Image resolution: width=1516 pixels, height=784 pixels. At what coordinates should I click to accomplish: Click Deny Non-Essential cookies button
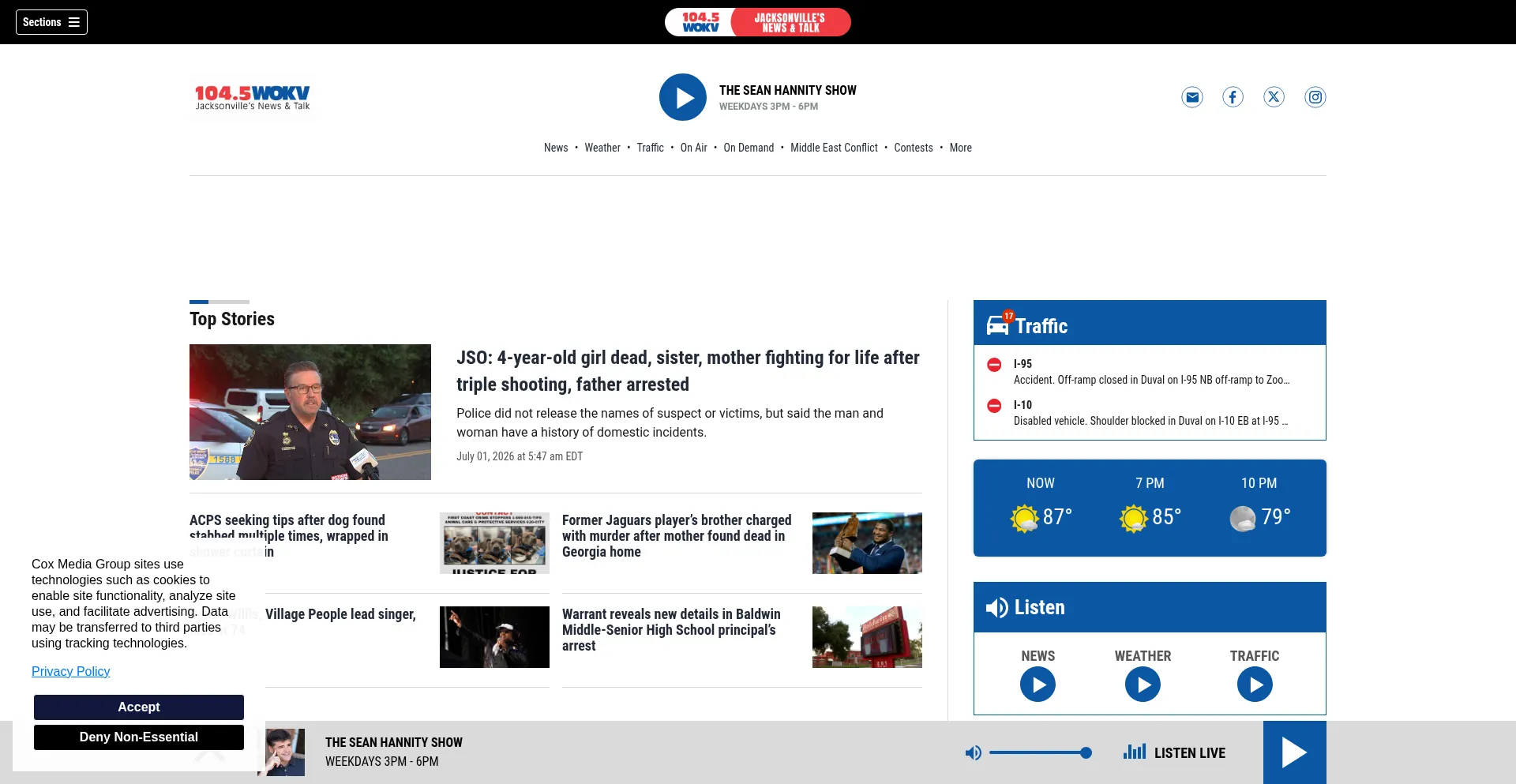(139, 737)
